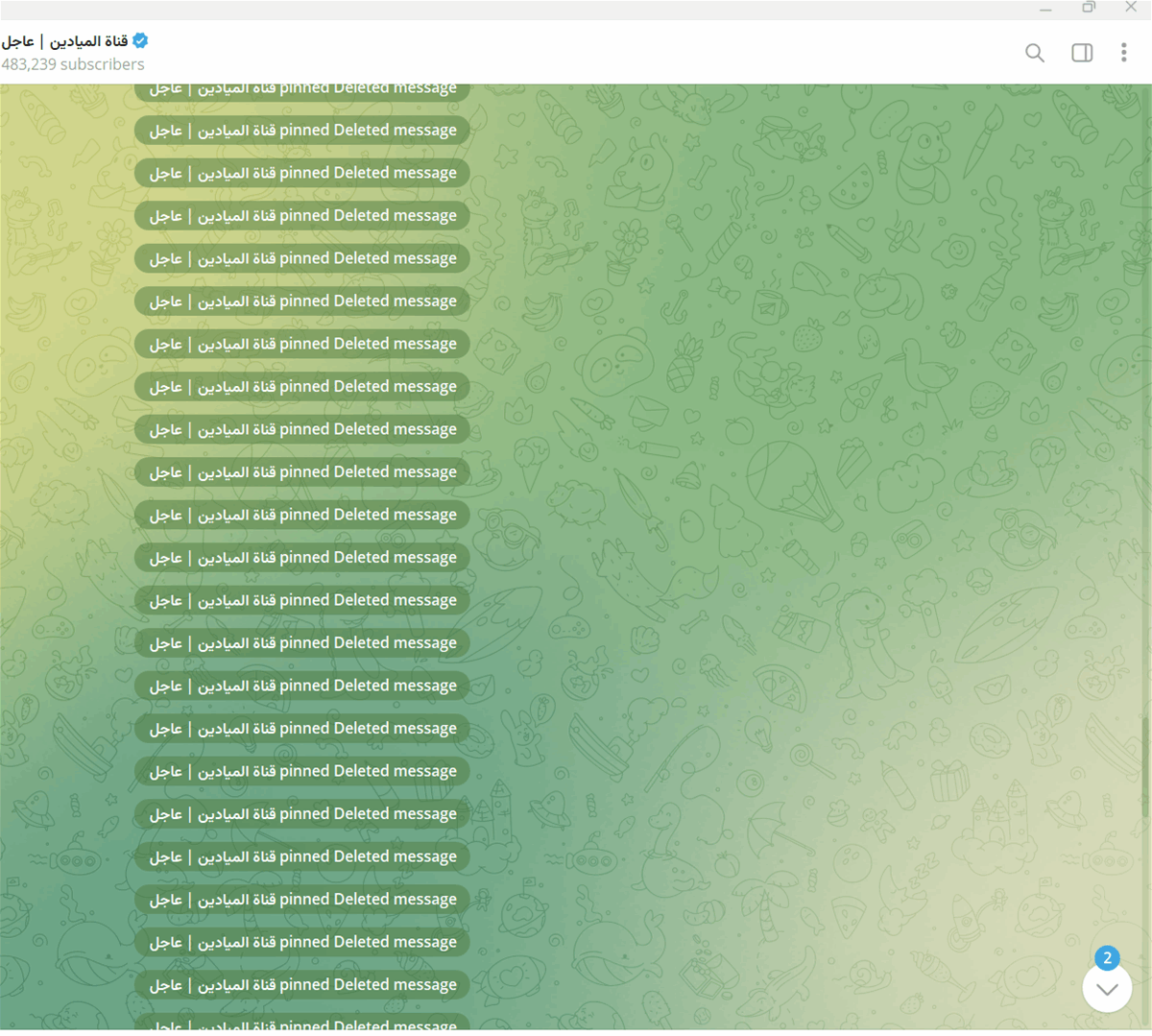Click the unread counter badge showing 2

(1107, 957)
